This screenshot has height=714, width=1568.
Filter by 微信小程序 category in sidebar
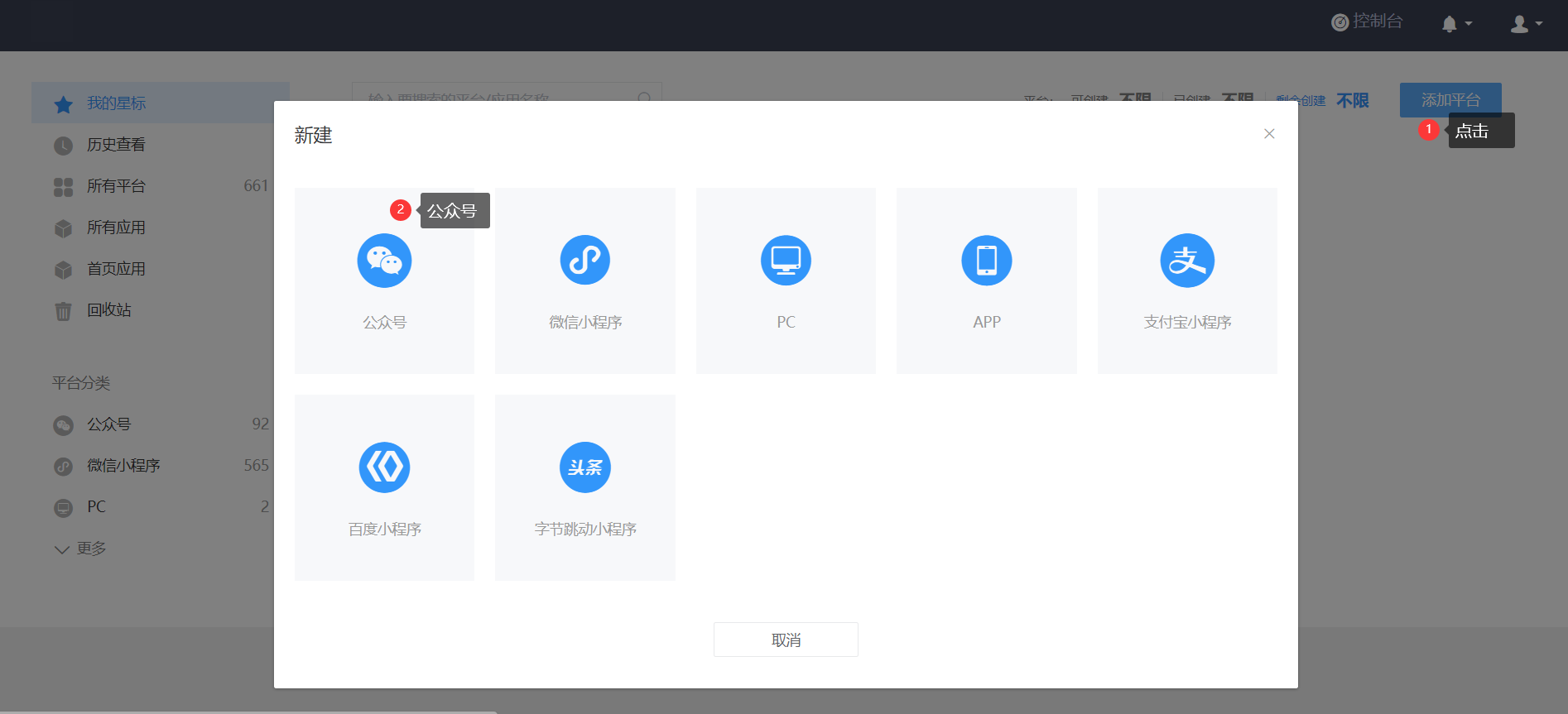[161, 466]
